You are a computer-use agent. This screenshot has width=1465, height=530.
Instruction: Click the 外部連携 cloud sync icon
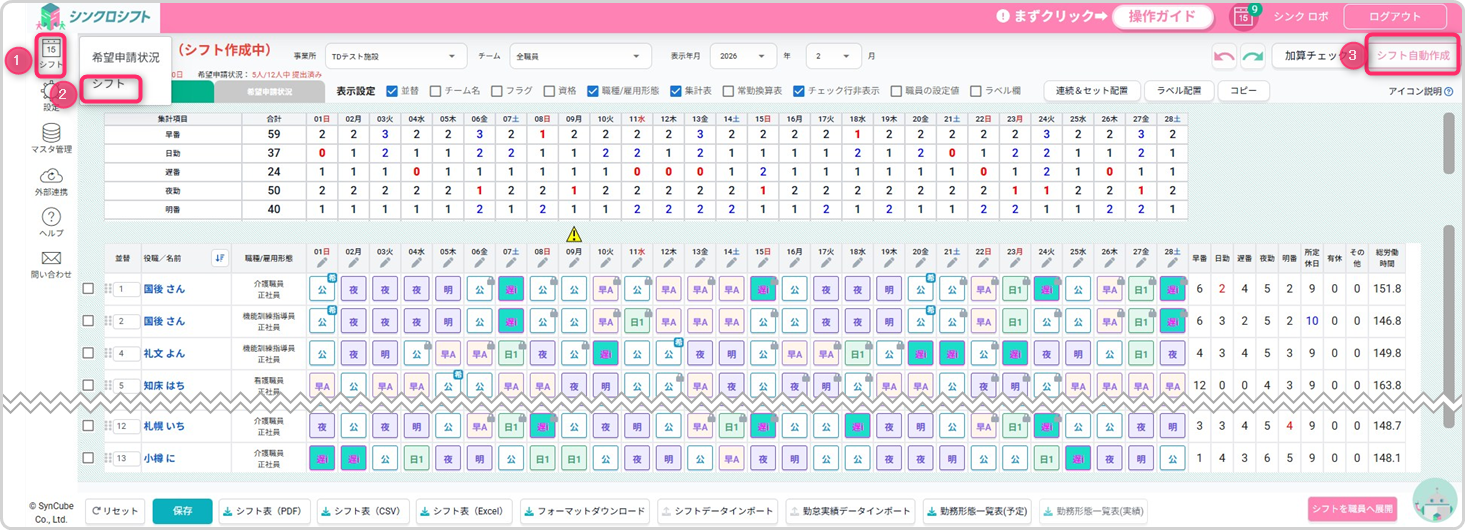coord(51,176)
